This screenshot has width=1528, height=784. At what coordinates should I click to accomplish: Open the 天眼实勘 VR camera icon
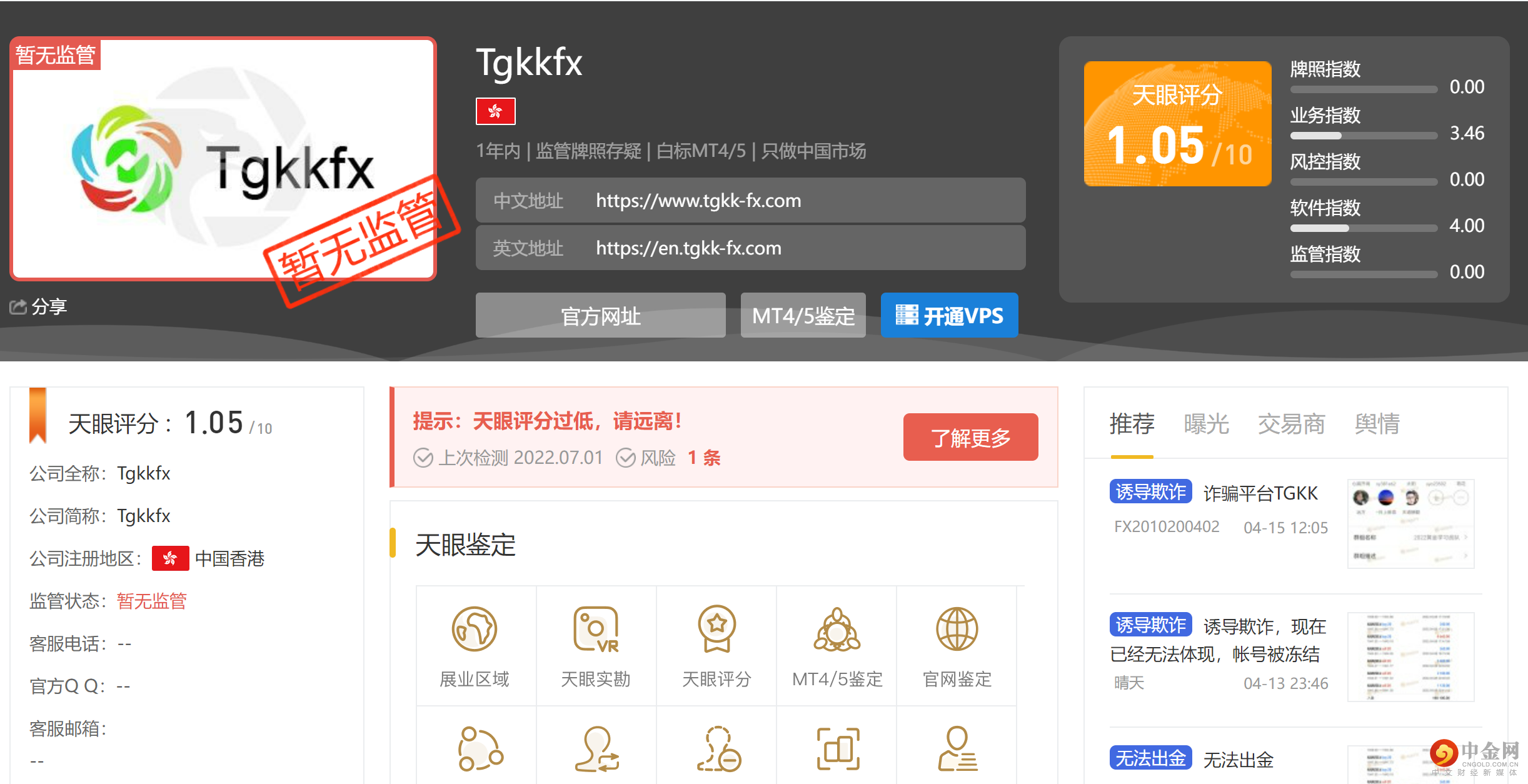click(x=595, y=631)
